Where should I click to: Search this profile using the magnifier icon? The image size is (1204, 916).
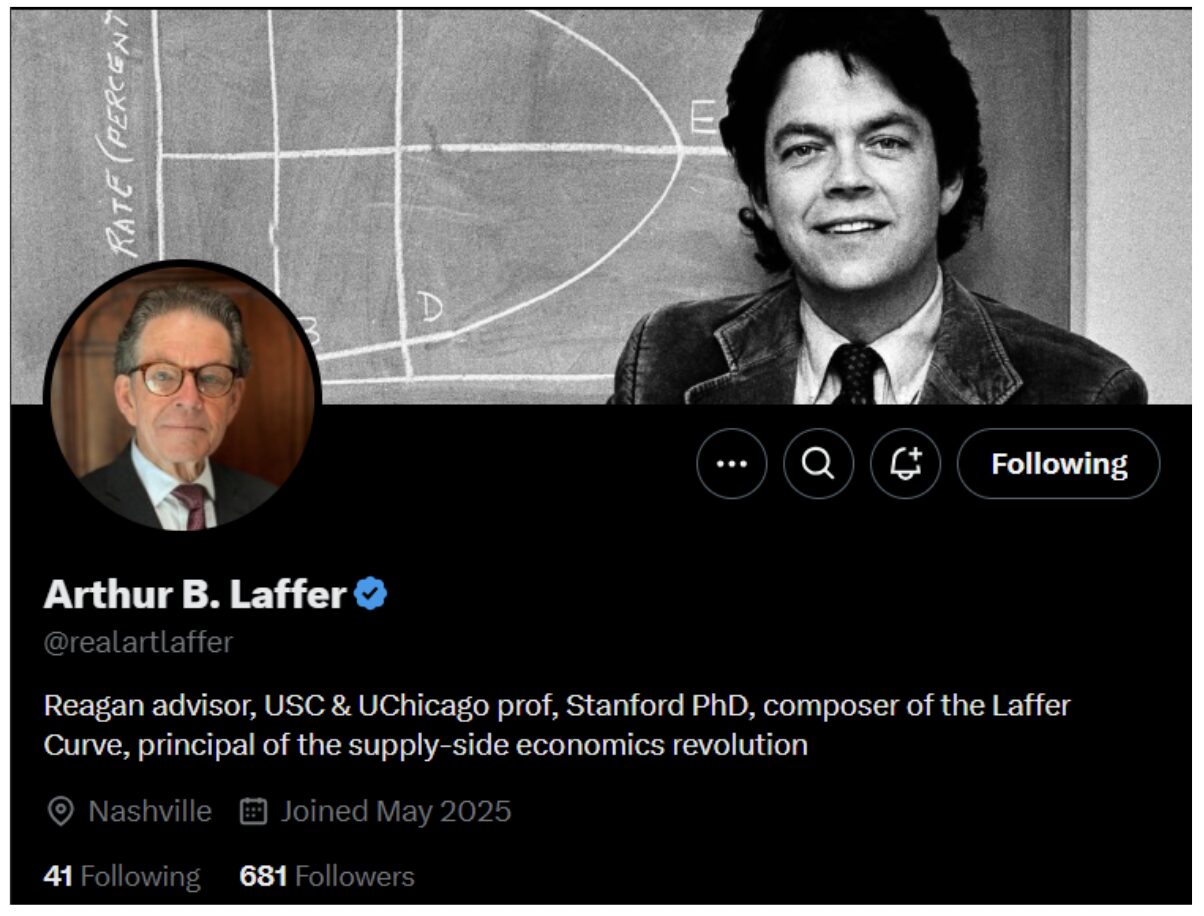tap(819, 464)
